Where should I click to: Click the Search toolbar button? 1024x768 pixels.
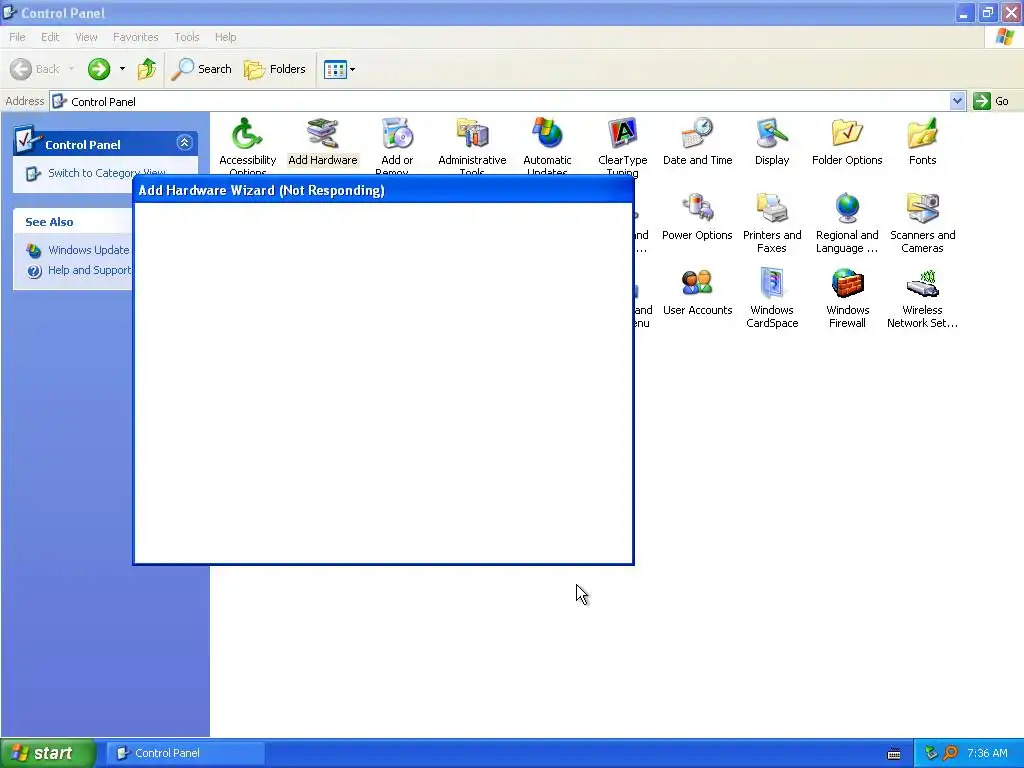pos(201,69)
